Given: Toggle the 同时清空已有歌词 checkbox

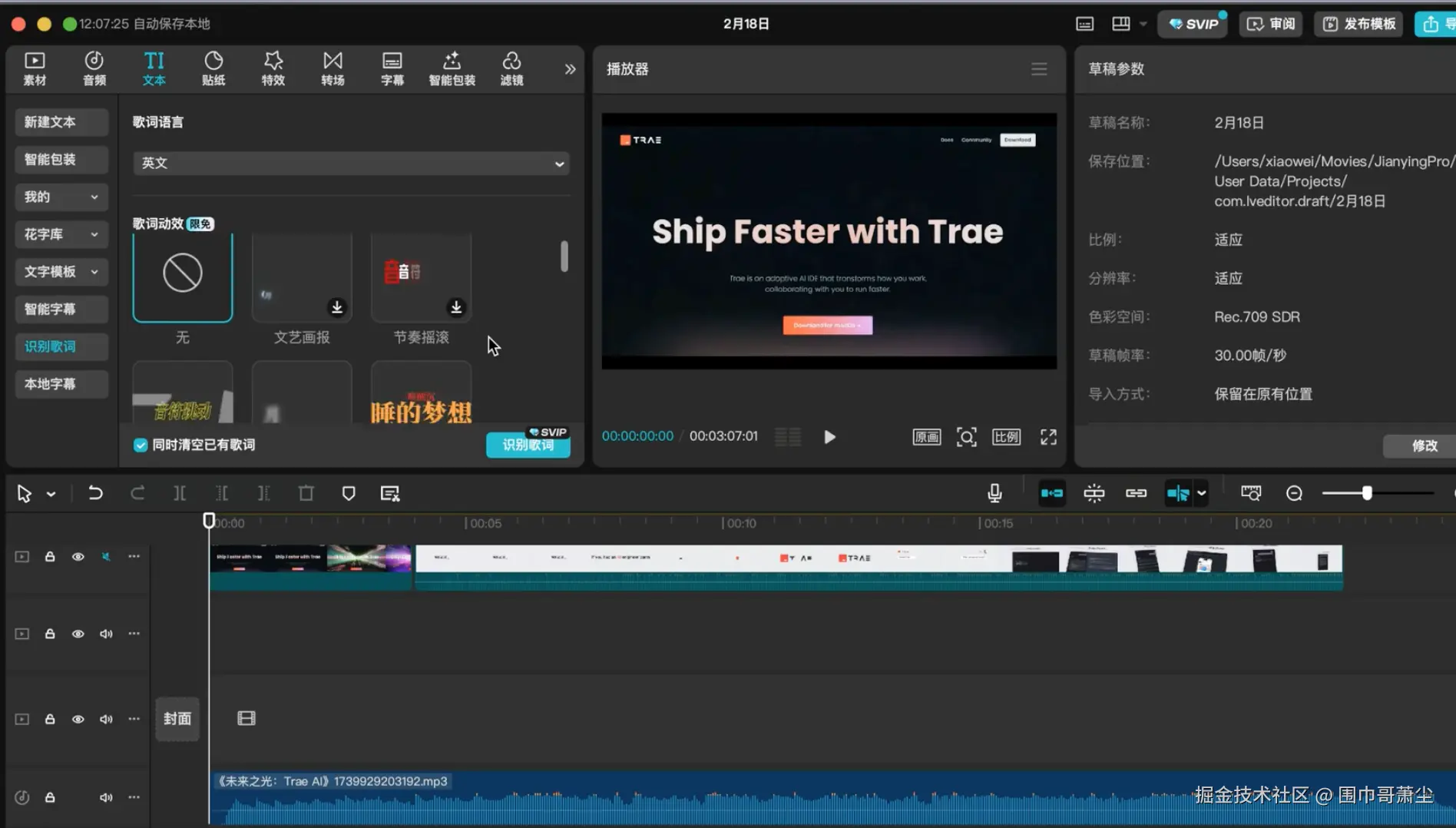Looking at the screenshot, I should pos(141,445).
